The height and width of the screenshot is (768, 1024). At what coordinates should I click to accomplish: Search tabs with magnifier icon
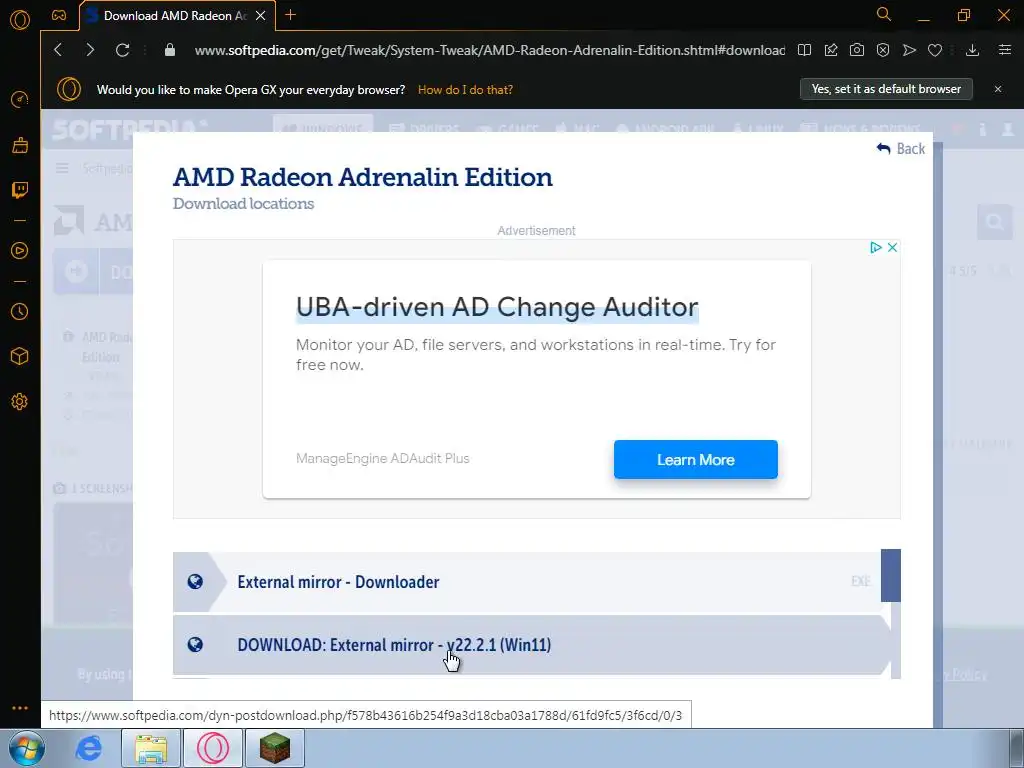tap(884, 14)
